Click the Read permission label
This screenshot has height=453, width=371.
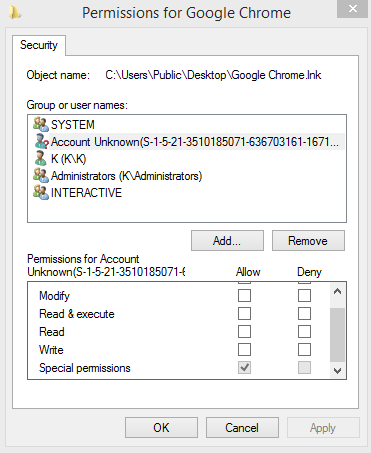click(52, 332)
